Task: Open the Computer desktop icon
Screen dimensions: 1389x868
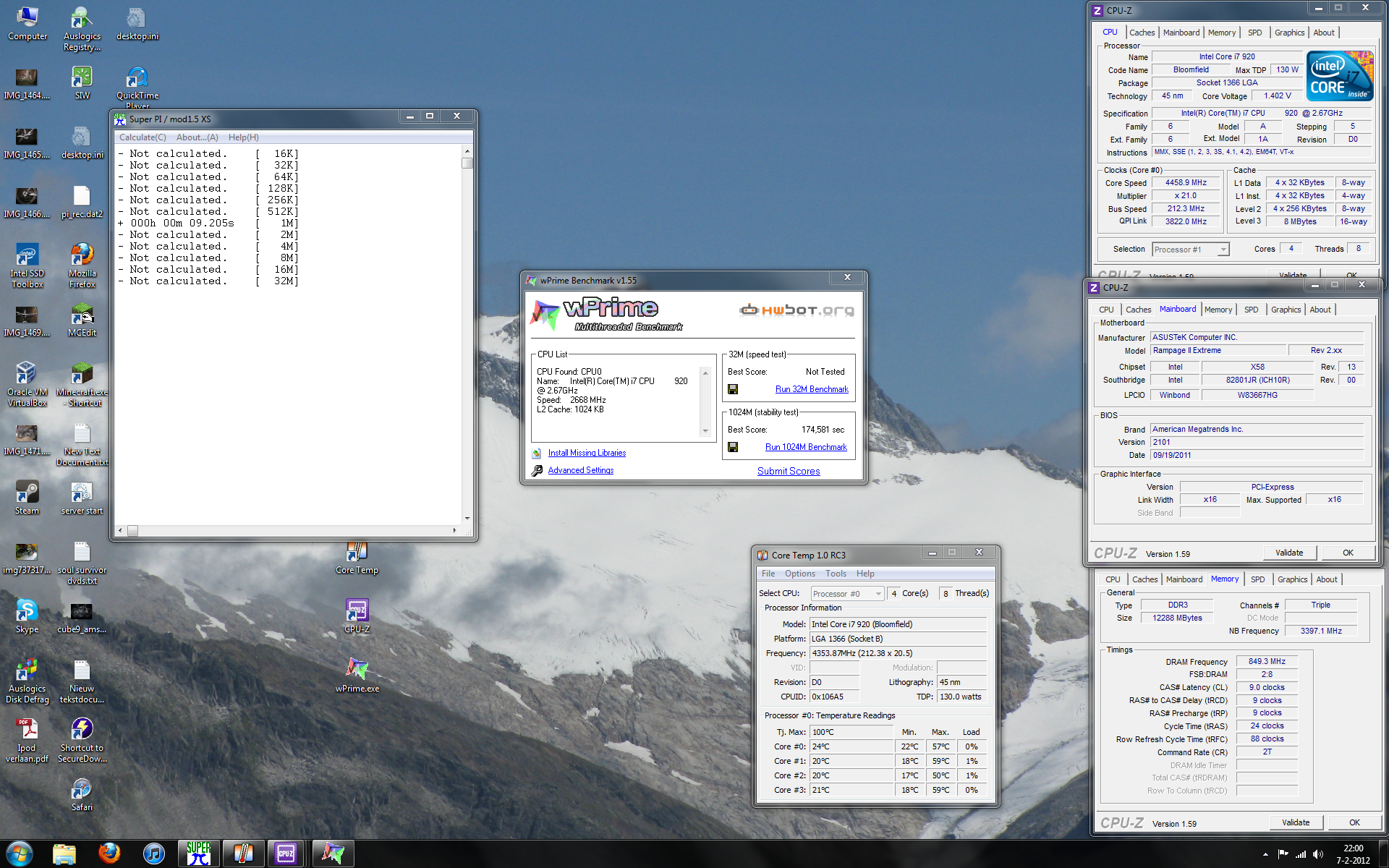Action: pyautogui.click(x=27, y=23)
